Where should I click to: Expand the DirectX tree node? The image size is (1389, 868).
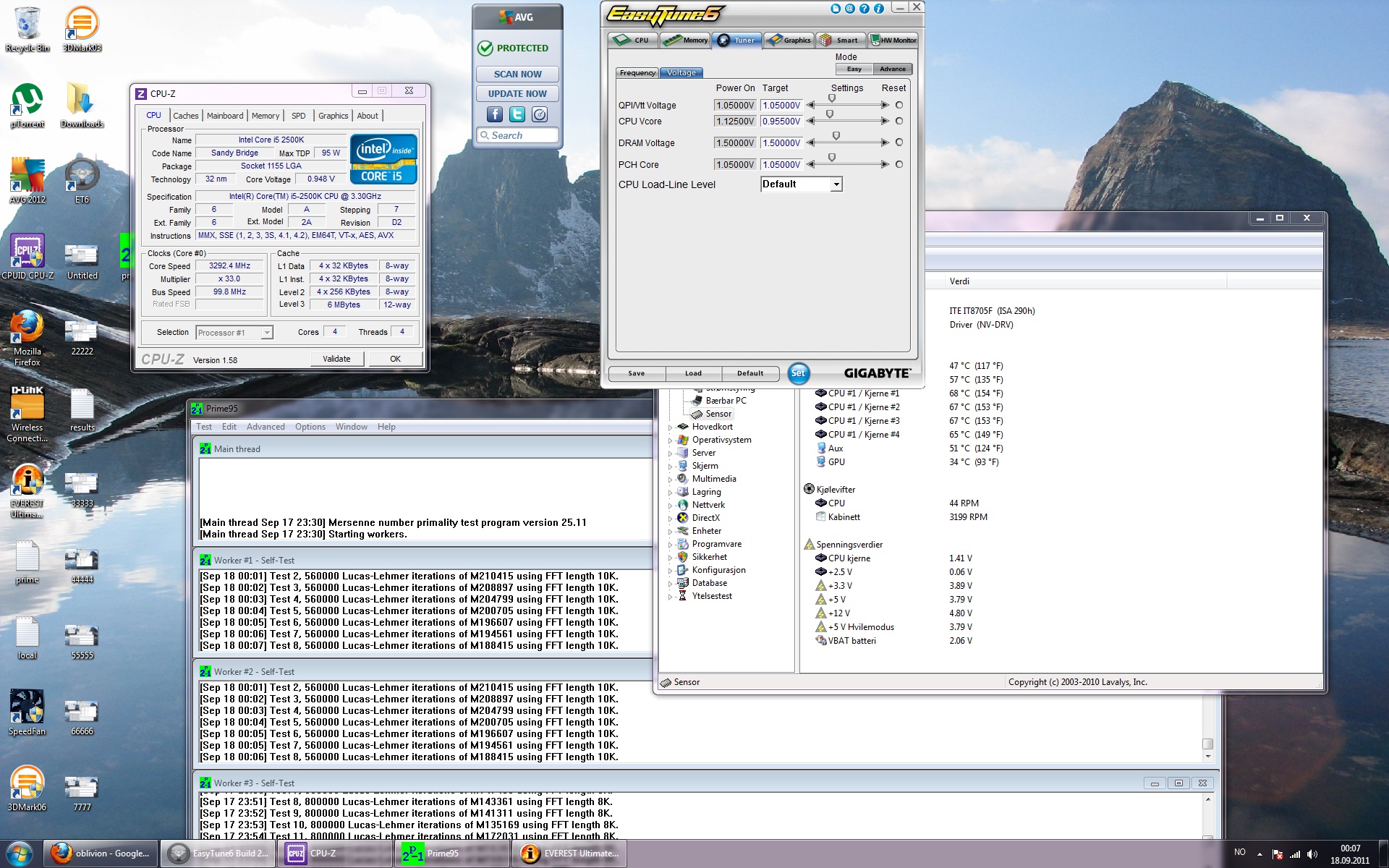click(670, 519)
